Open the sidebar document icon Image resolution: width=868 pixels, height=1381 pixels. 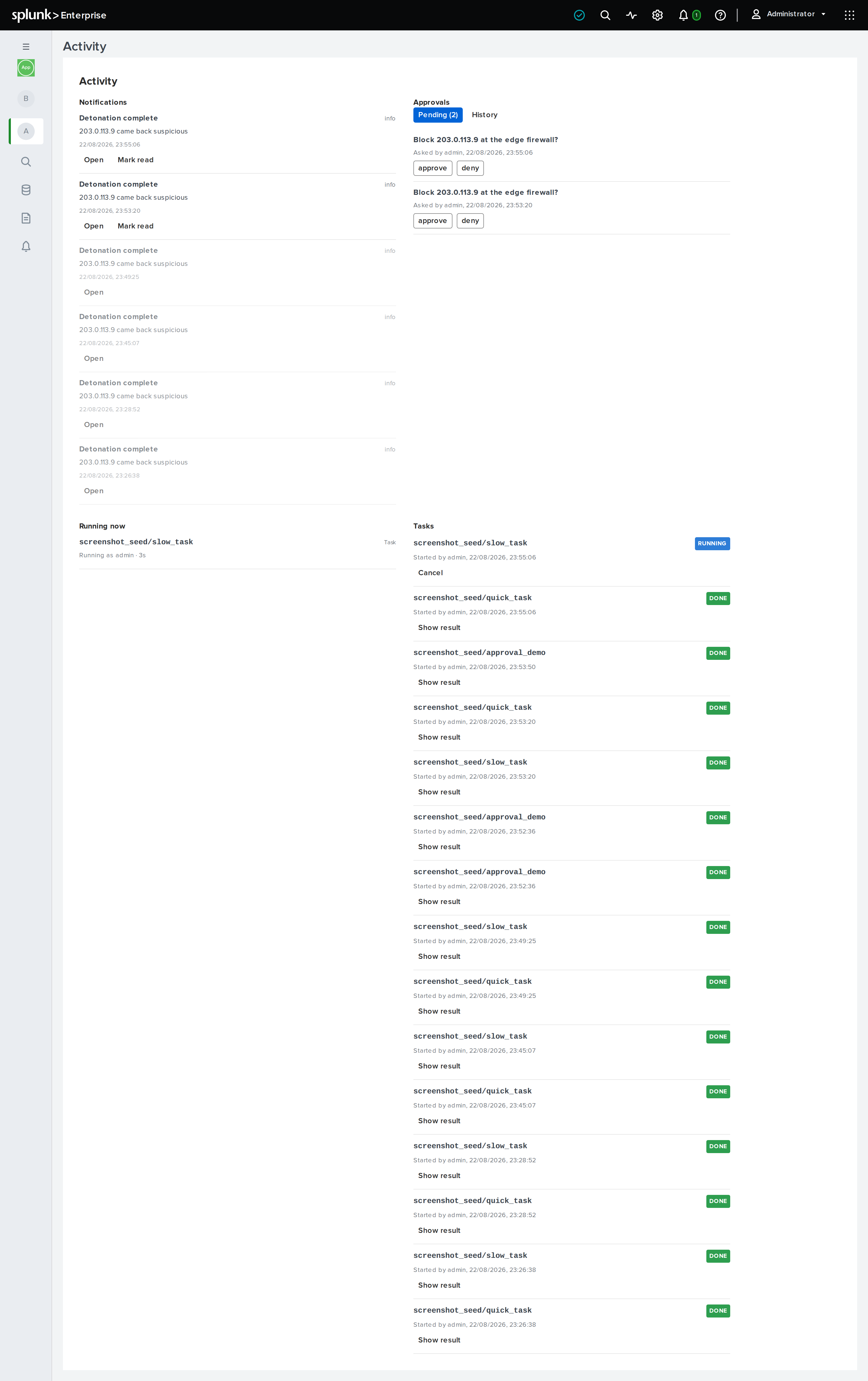coord(26,218)
